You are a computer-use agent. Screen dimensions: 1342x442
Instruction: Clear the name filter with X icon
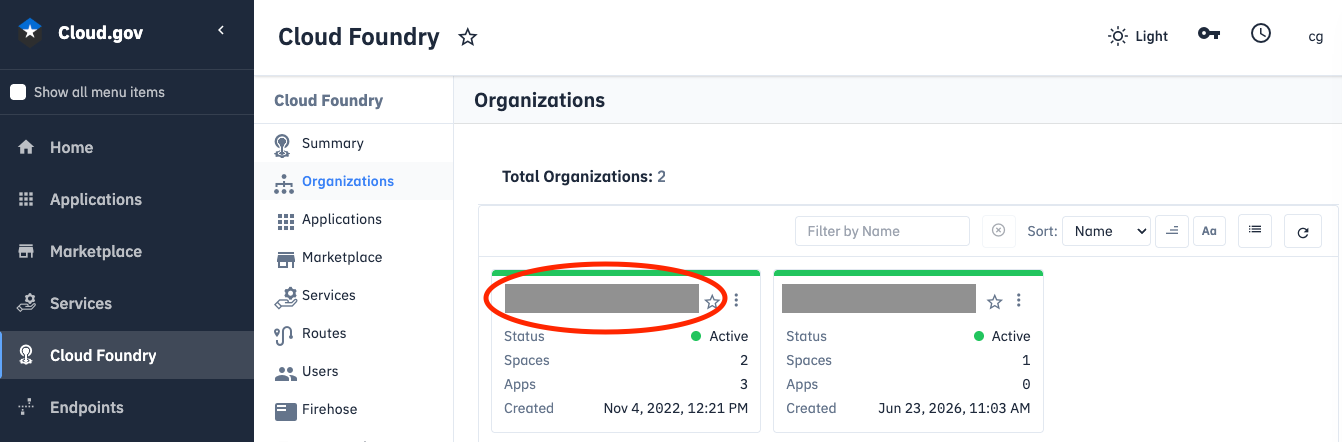click(998, 230)
